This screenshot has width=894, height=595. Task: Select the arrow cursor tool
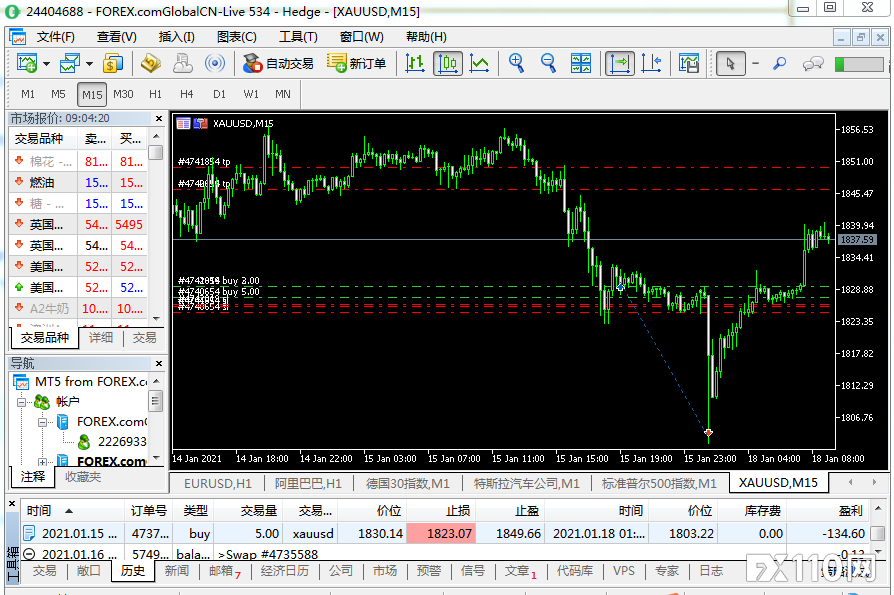(x=730, y=63)
